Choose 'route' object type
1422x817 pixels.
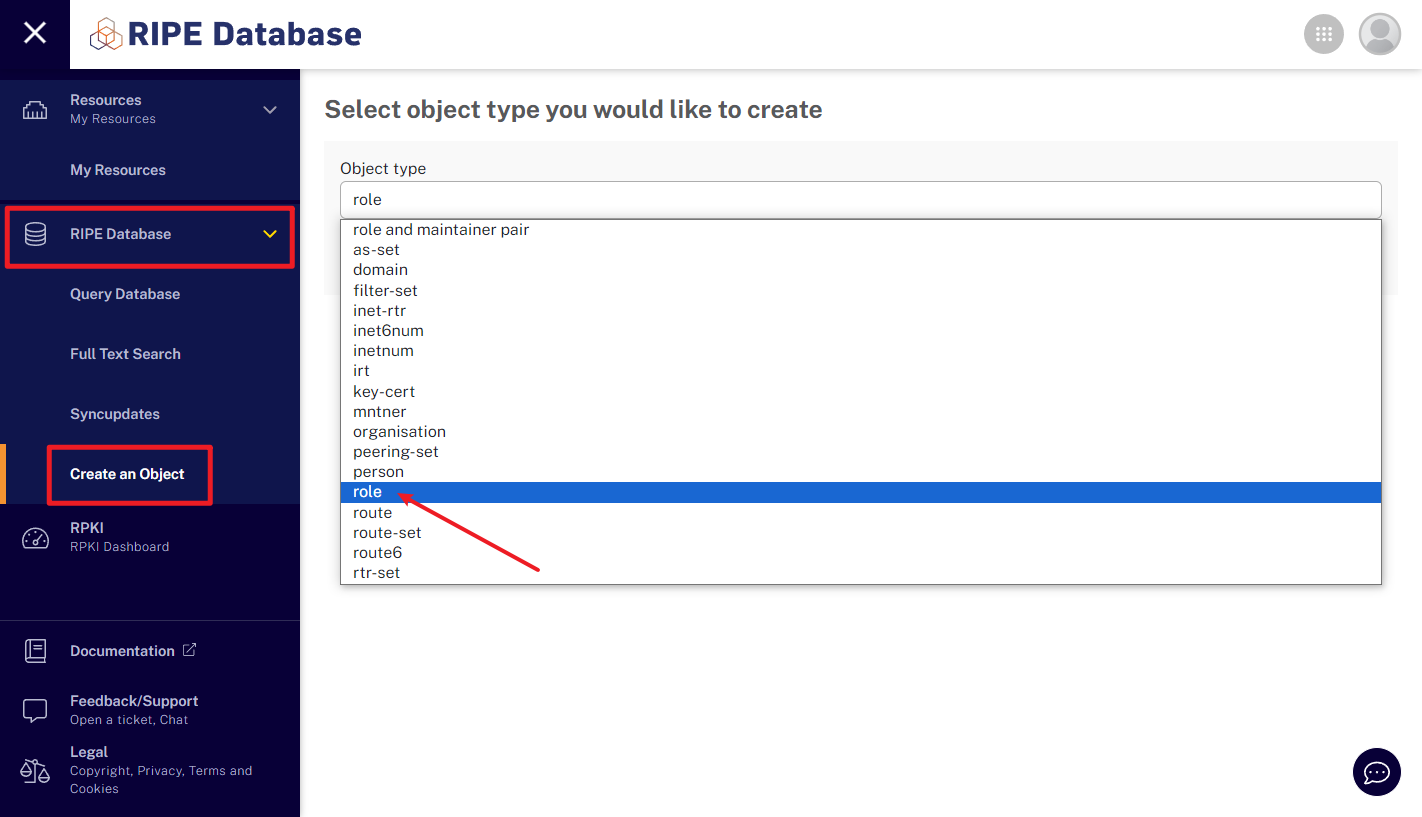(861, 513)
